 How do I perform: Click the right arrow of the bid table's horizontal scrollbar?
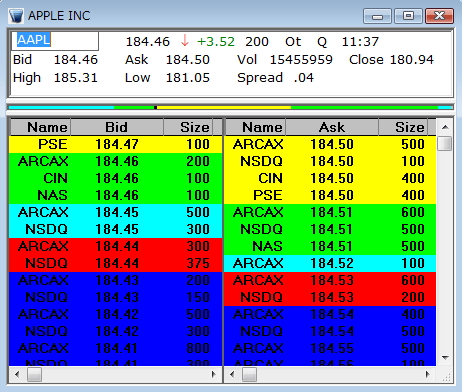tap(214, 374)
